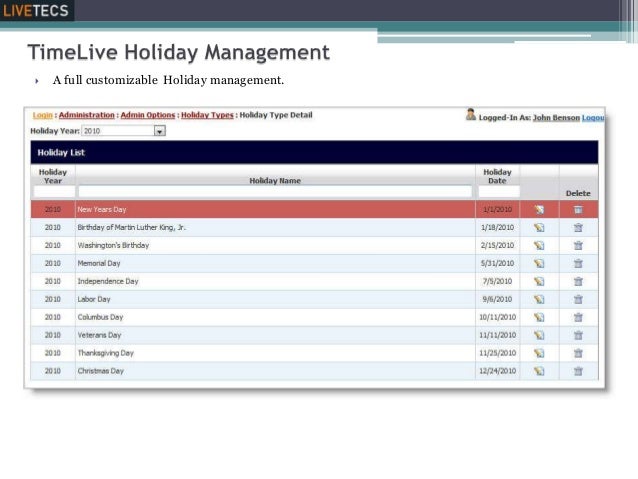Open John Benson user profile link
Screen dimensions: 638x479
[x=556, y=118]
